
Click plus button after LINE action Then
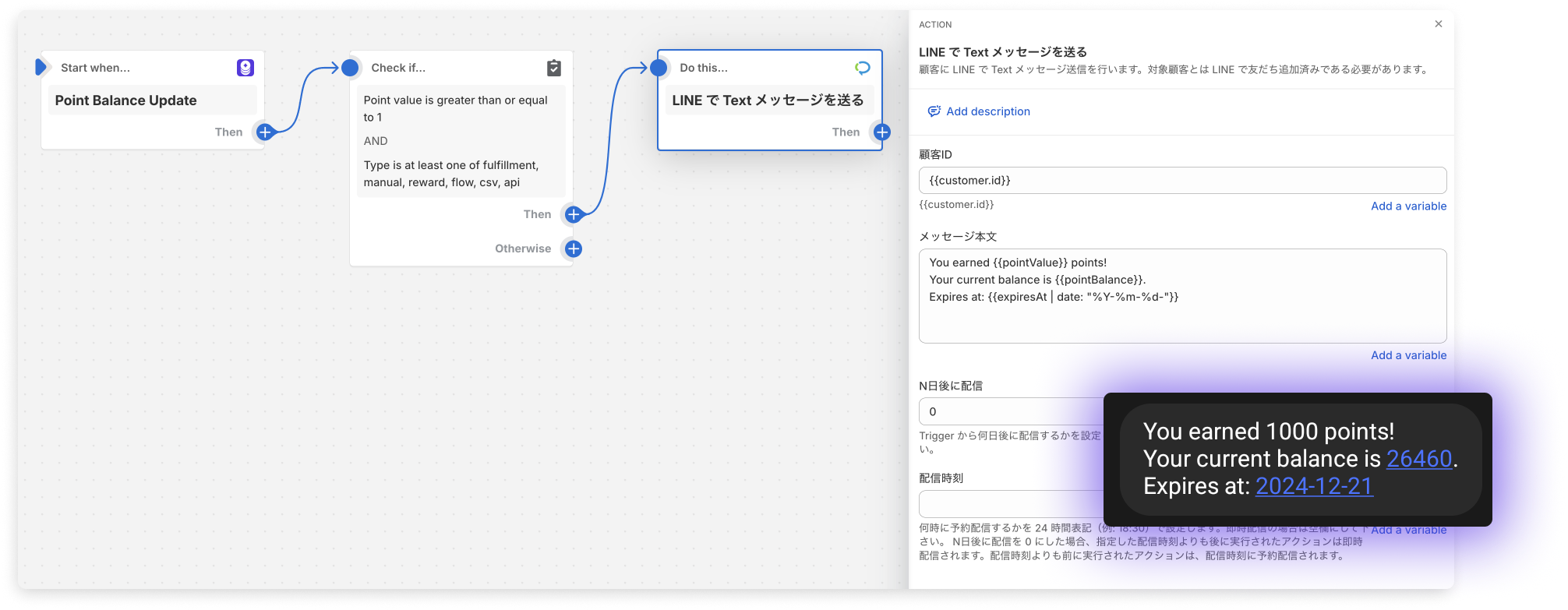coord(882,132)
